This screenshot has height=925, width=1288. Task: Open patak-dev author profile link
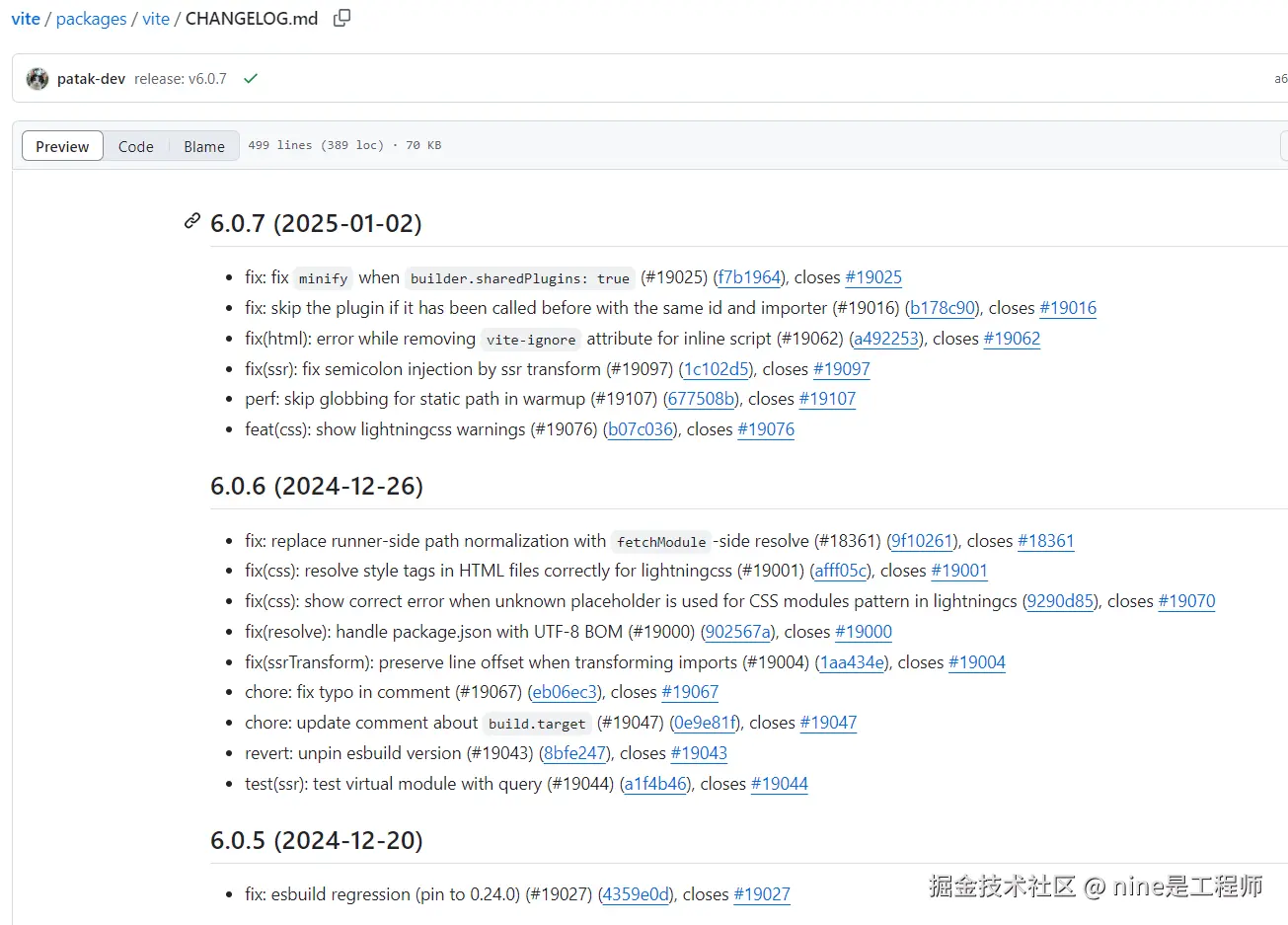click(x=91, y=79)
